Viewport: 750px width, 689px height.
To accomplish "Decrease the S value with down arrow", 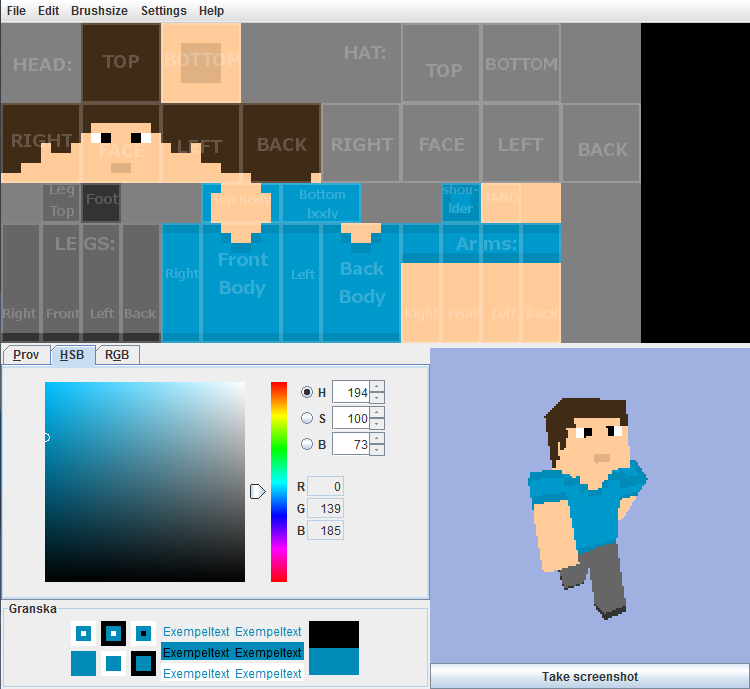I will coord(377,423).
